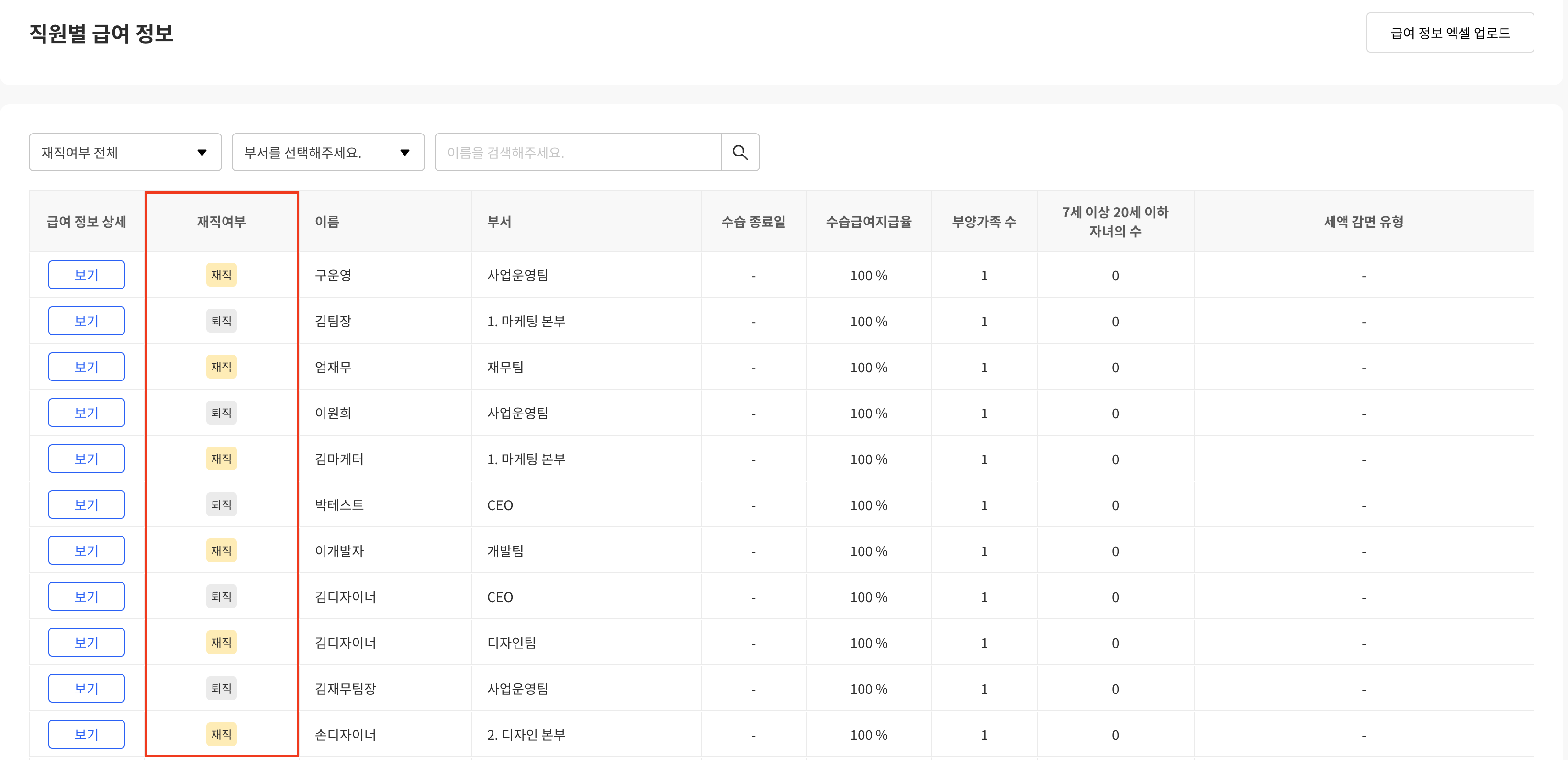Click the 퇴직 badge for 이원희
This screenshot has width=1568, height=760.
pyautogui.click(x=221, y=413)
